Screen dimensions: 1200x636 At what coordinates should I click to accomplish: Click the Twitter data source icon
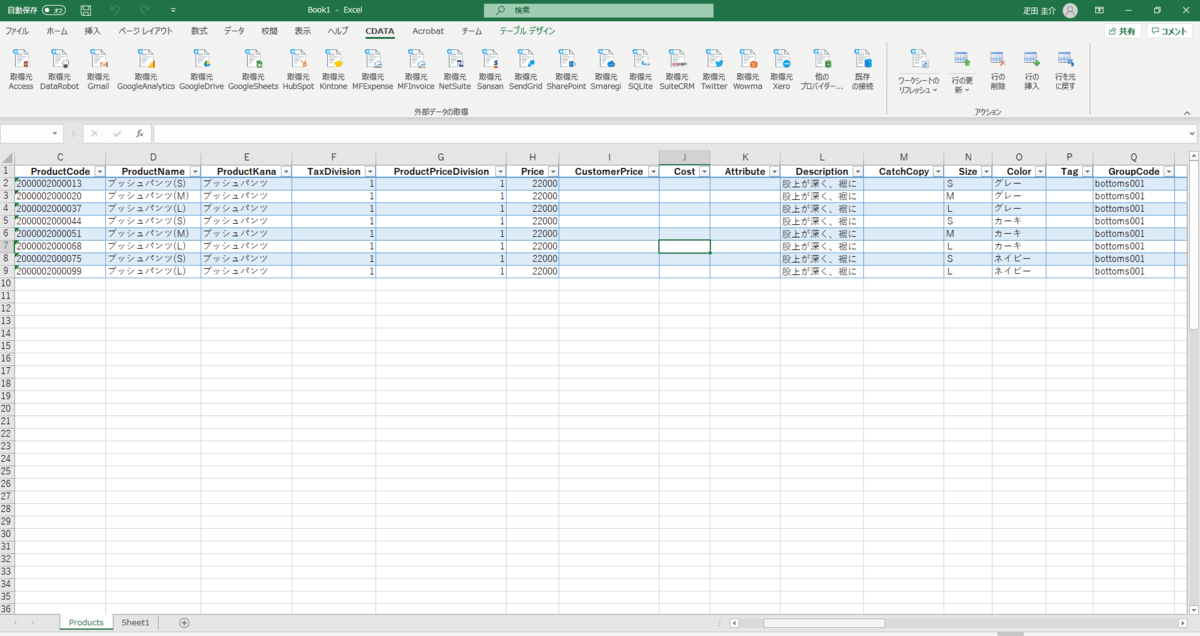[x=713, y=60]
